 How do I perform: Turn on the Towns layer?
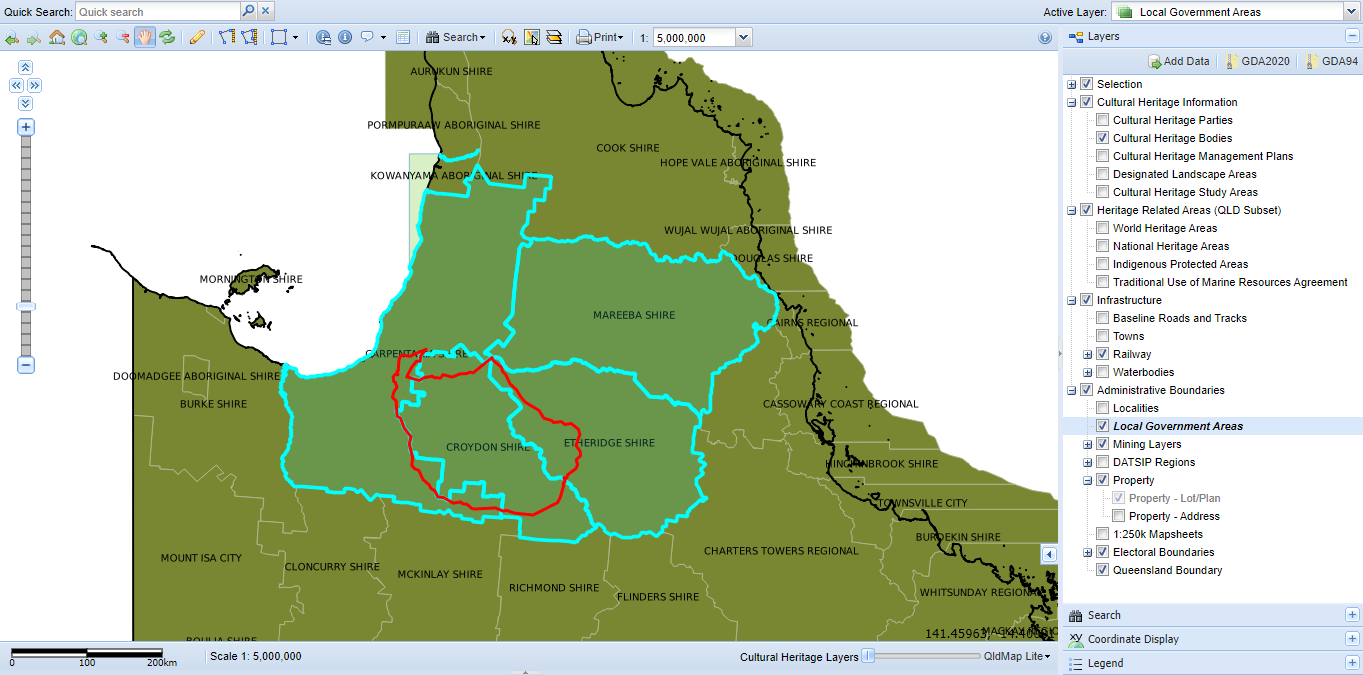pos(1102,336)
